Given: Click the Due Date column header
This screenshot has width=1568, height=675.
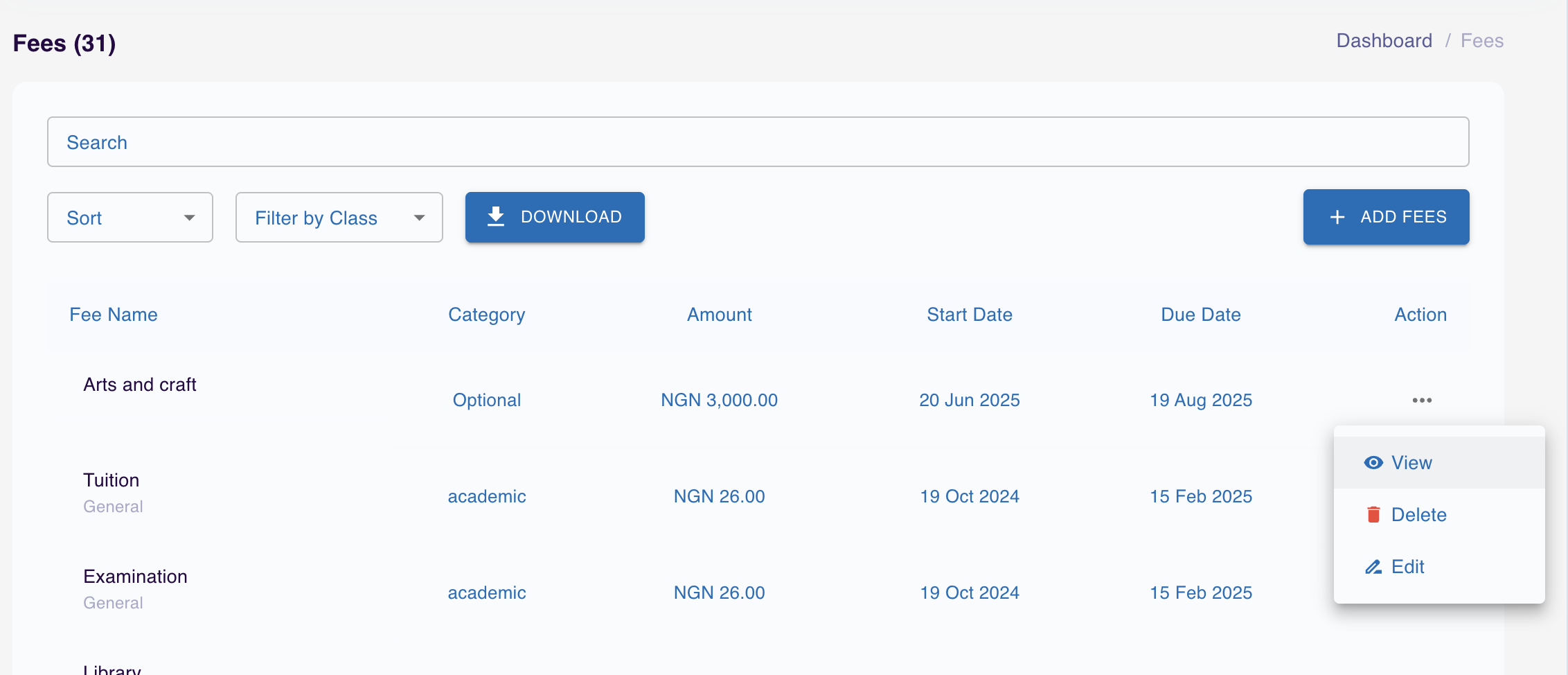Looking at the screenshot, I should (1201, 315).
